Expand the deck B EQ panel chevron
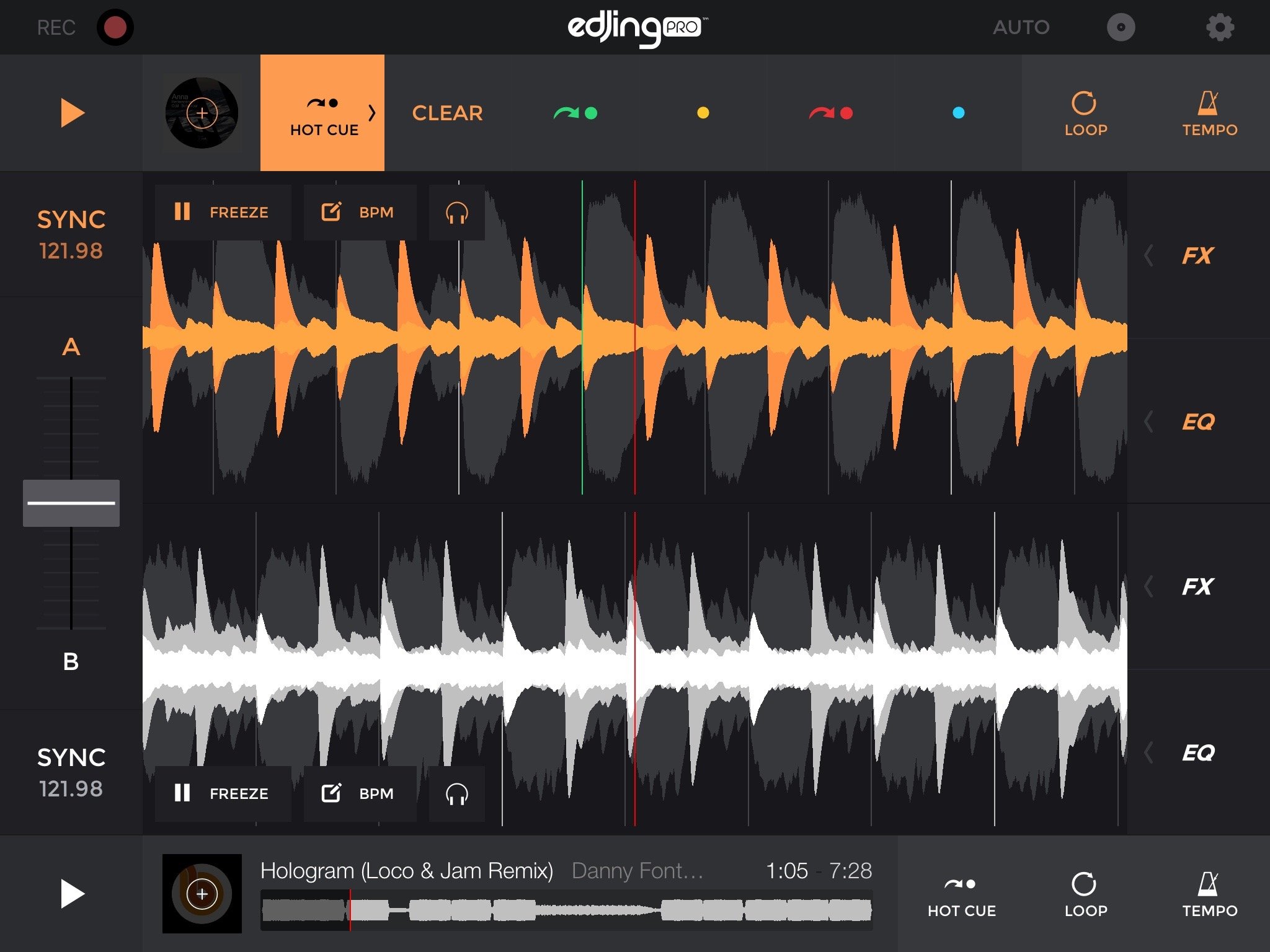The height and width of the screenshot is (952, 1270). (1149, 752)
